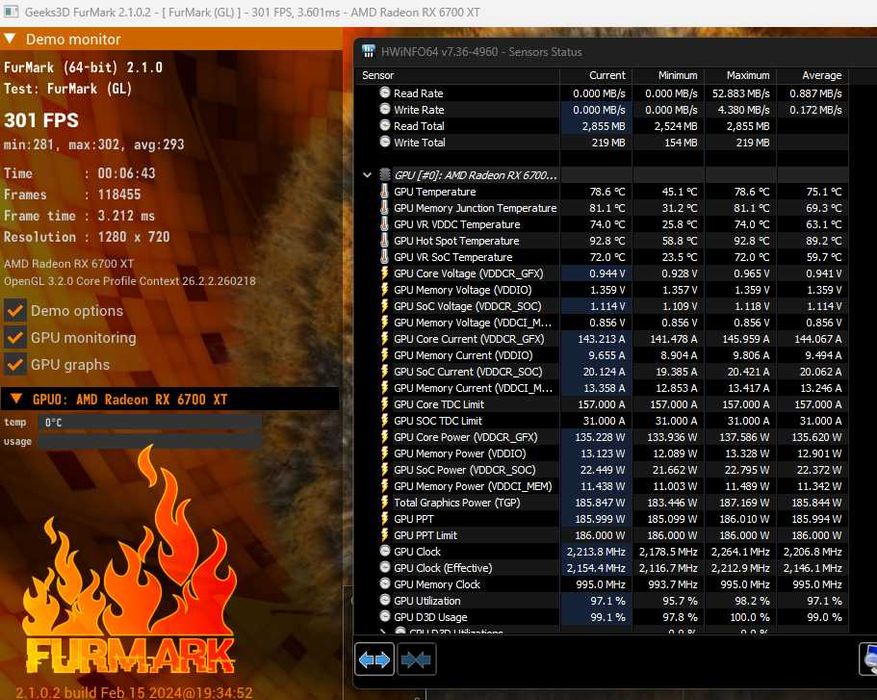Viewport: 877px width, 700px height.
Task: Collapse the Demo monitor panel triangle
Action: click(10, 39)
